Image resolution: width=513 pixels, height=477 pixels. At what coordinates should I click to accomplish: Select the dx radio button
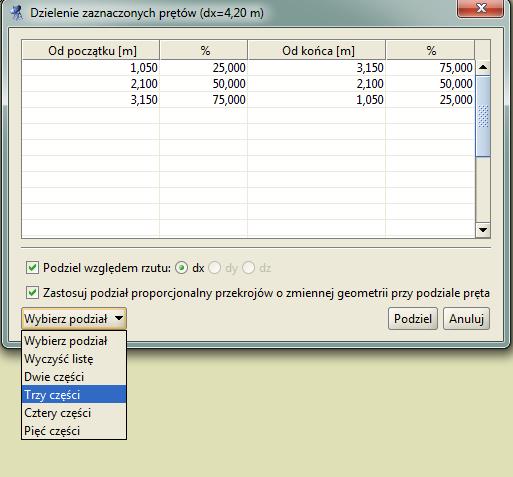181,268
